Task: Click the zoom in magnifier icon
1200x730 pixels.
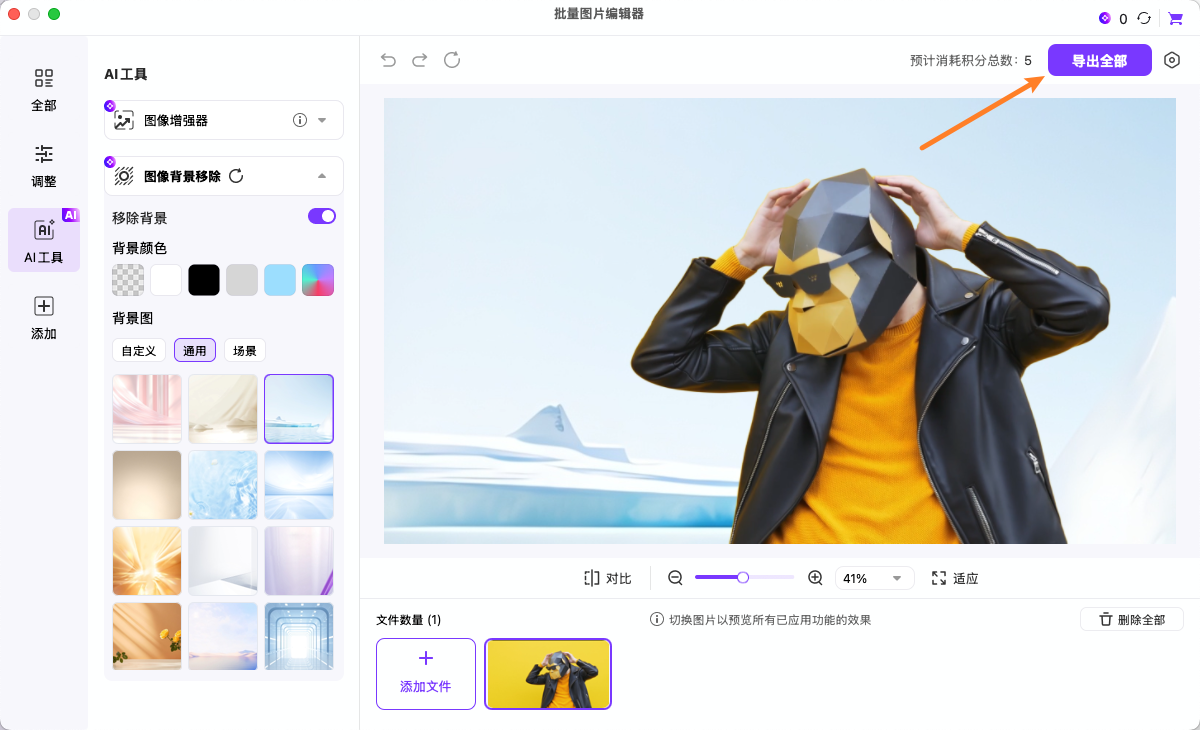Action: pos(815,578)
